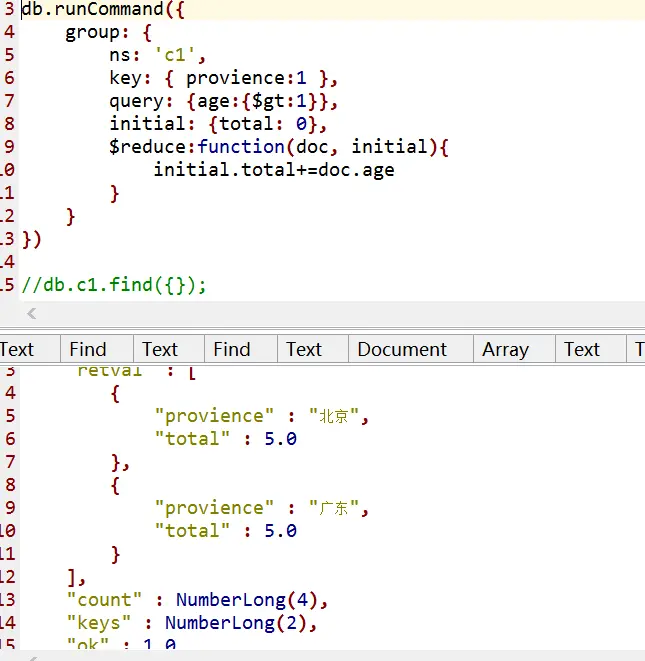The image size is (645, 661).
Task: Click the "广东" provience value
Action: click(333, 508)
